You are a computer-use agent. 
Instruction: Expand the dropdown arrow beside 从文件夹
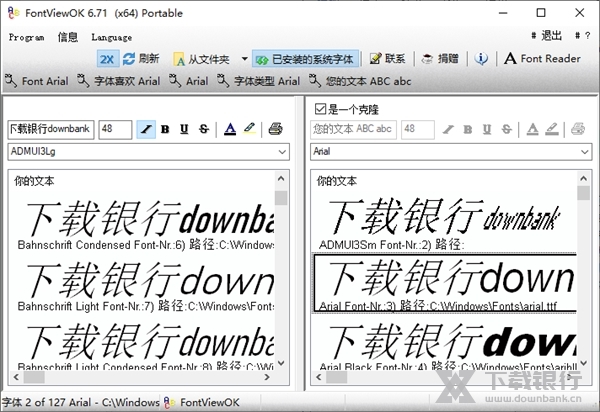click(x=244, y=59)
